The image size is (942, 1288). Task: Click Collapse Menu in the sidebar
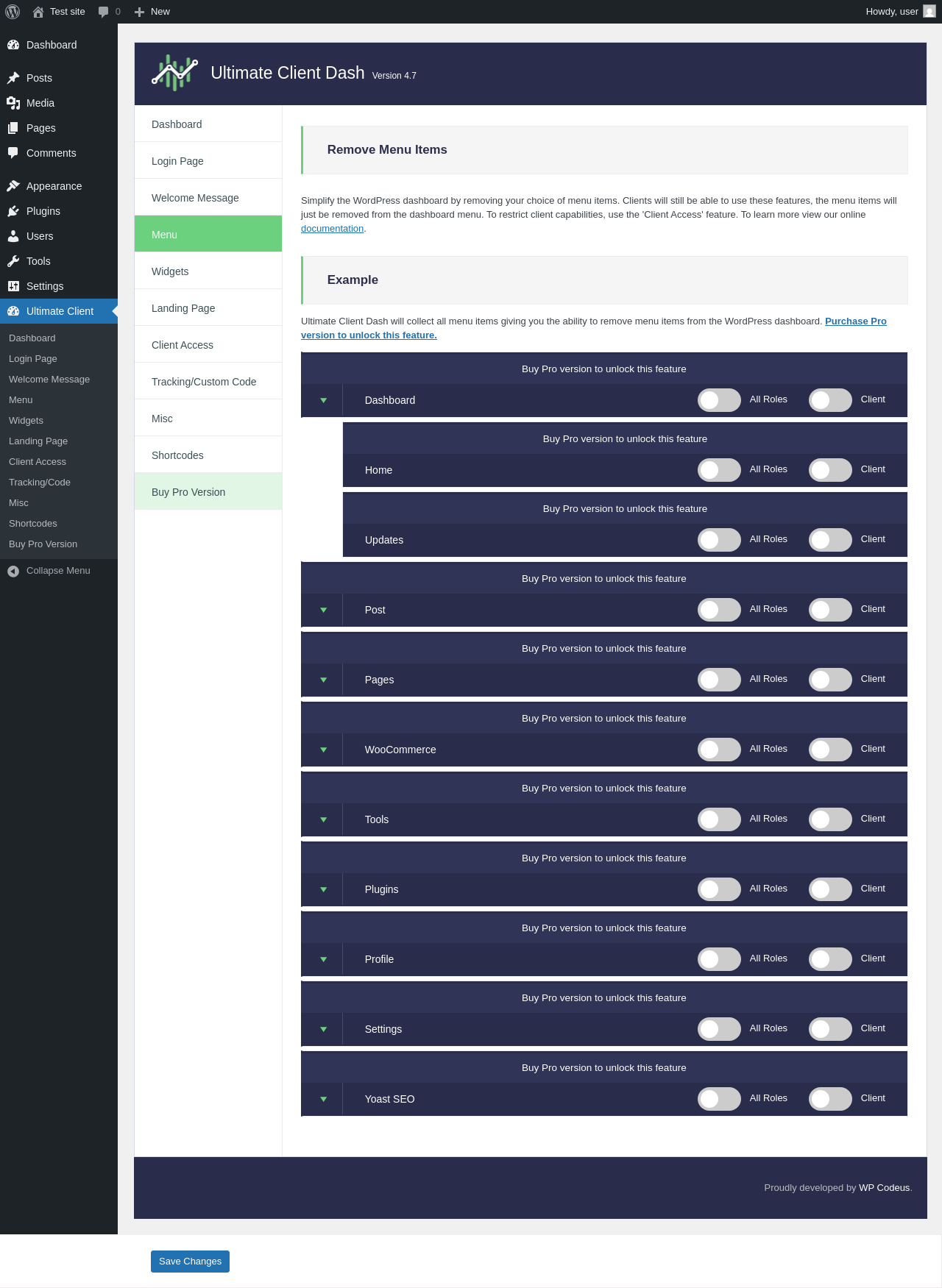click(x=59, y=571)
